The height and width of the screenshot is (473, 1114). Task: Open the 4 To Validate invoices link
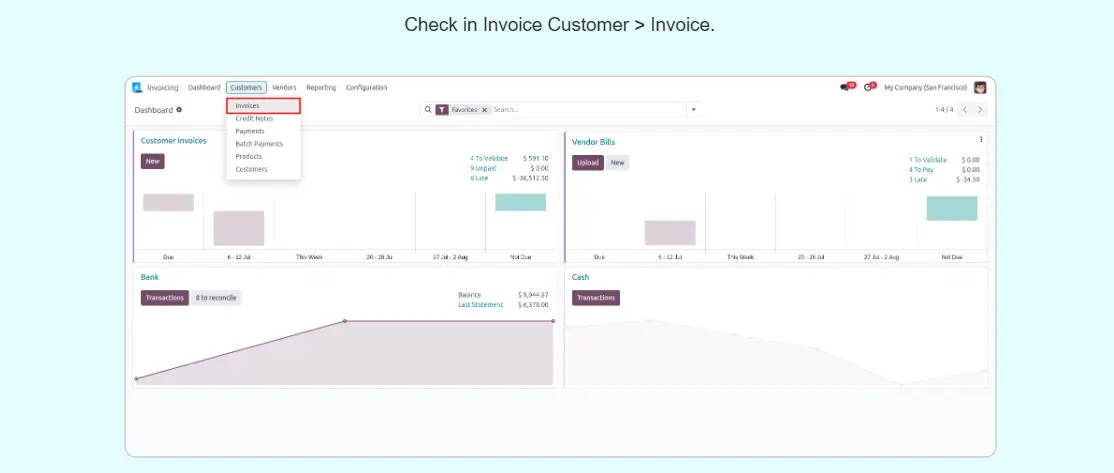click(x=489, y=158)
